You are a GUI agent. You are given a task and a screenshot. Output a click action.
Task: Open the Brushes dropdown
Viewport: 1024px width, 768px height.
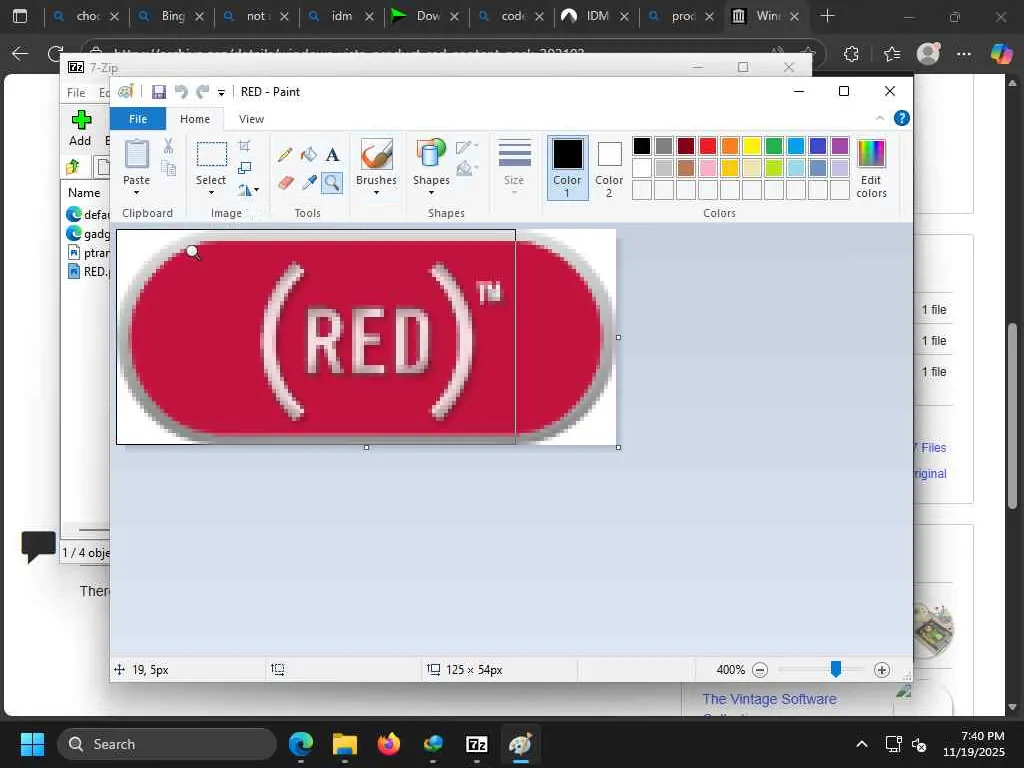(x=376, y=192)
